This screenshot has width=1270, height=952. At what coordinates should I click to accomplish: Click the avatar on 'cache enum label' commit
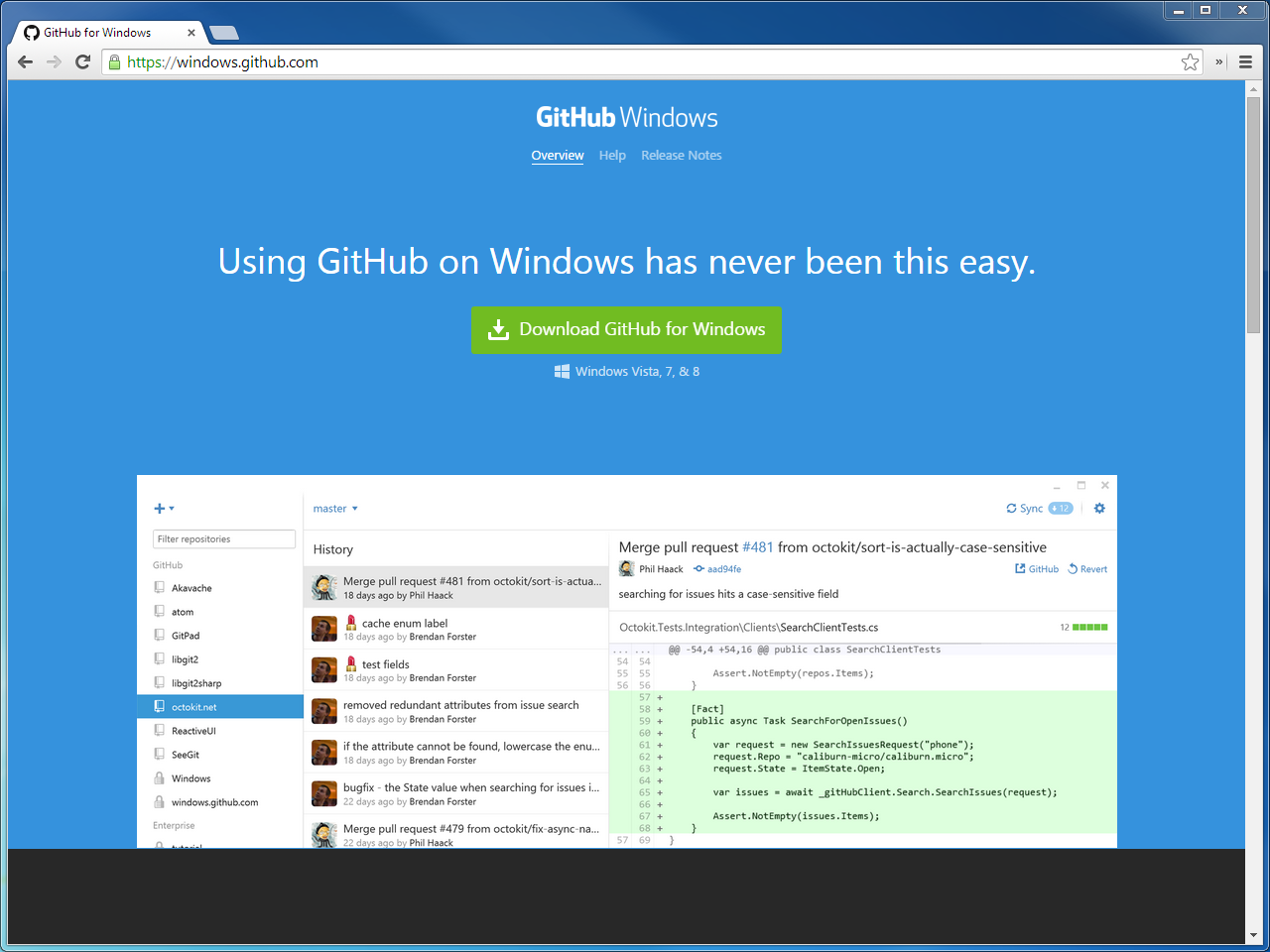[x=324, y=629]
